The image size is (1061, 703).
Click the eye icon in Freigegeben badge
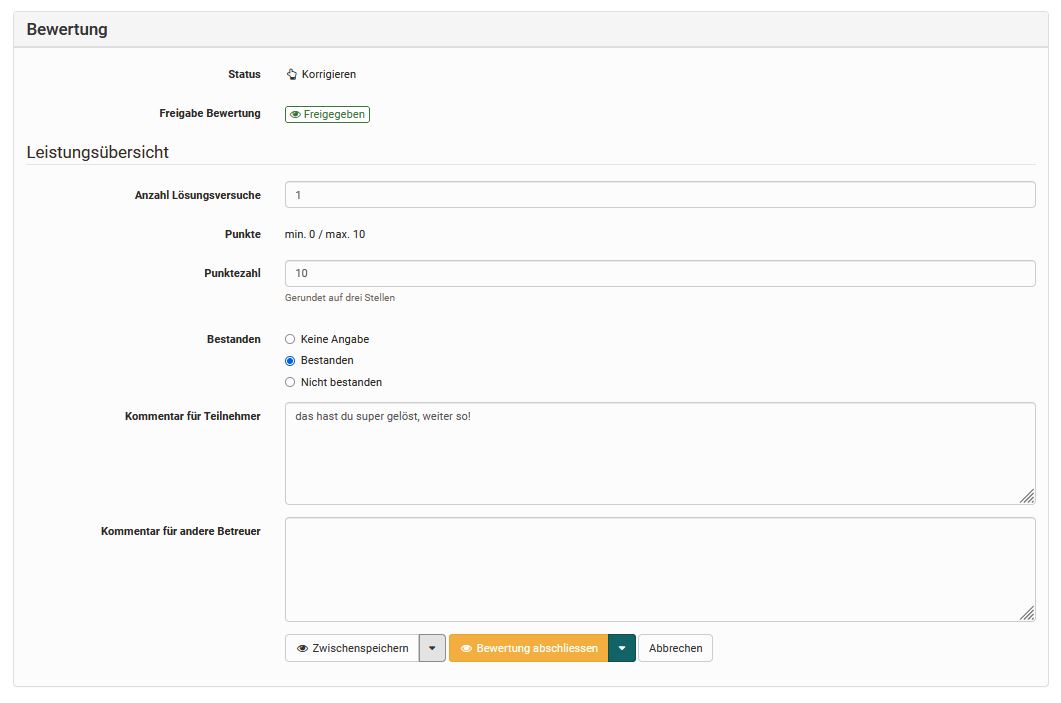tap(295, 115)
